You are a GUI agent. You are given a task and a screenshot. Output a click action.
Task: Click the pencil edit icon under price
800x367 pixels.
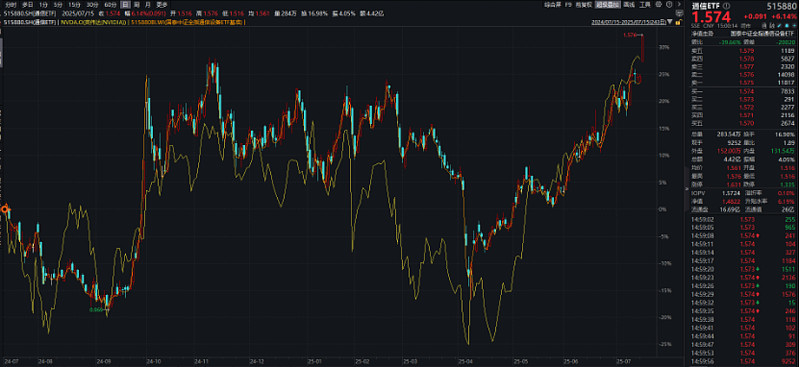click(779, 26)
